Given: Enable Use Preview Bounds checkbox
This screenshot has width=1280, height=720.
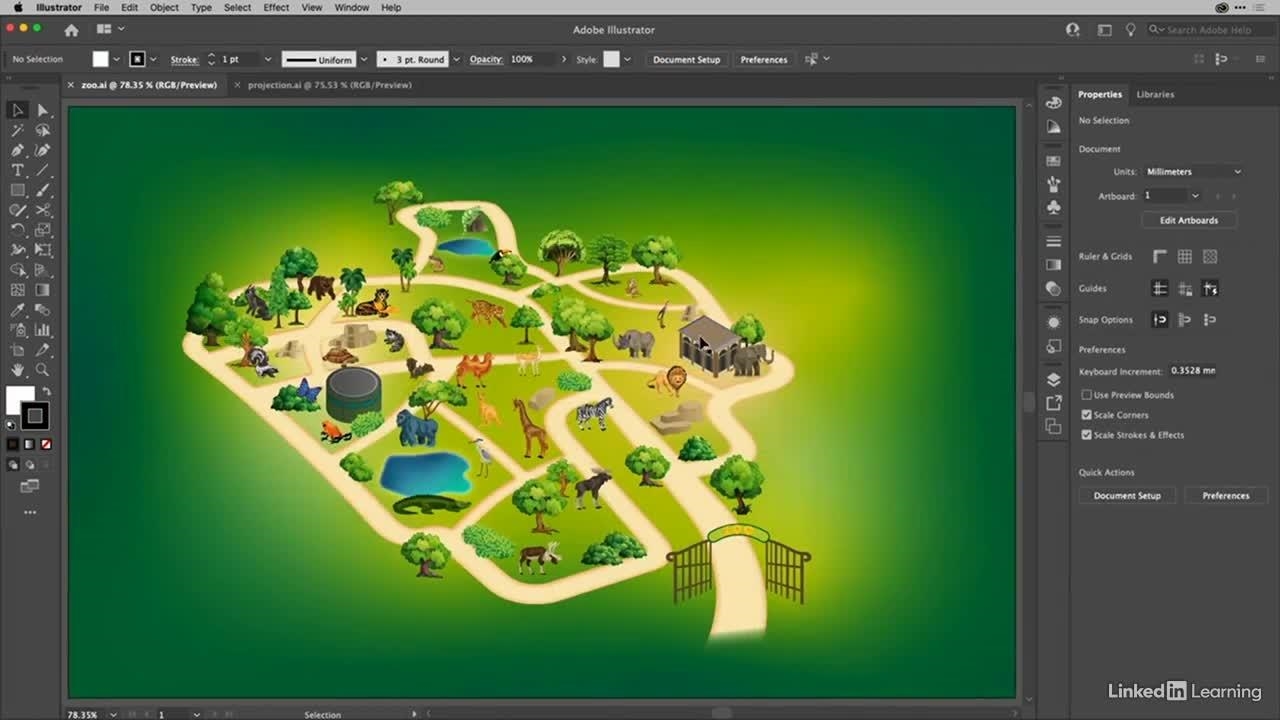Looking at the screenshot, I should (1086, 395).
